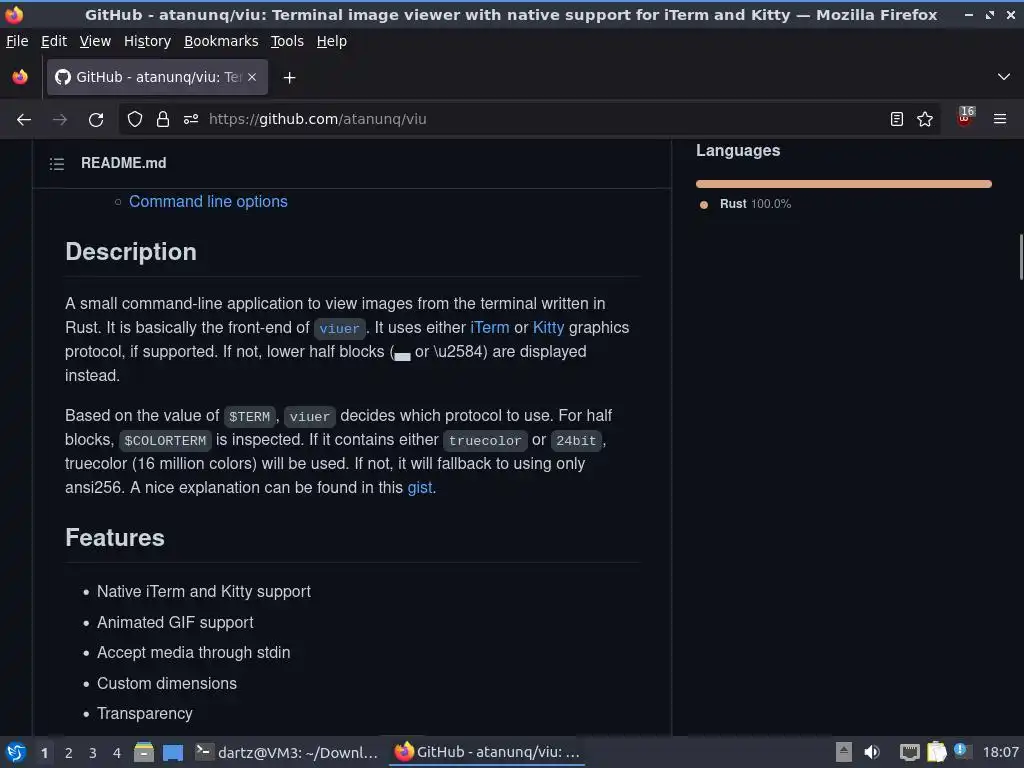The width and height of the screenshot is (1024, 768).
Task: Switch to the dartz@VM3 terminal window
Action: point(287,752)
